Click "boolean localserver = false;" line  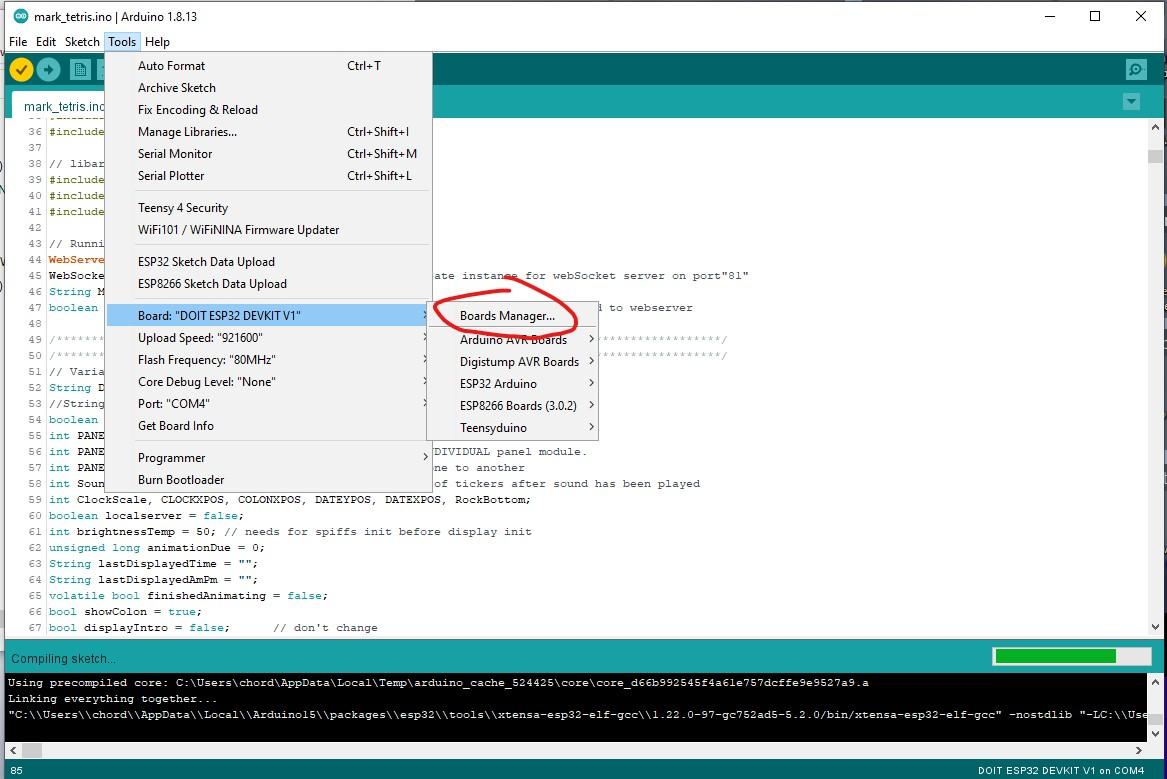146,516
